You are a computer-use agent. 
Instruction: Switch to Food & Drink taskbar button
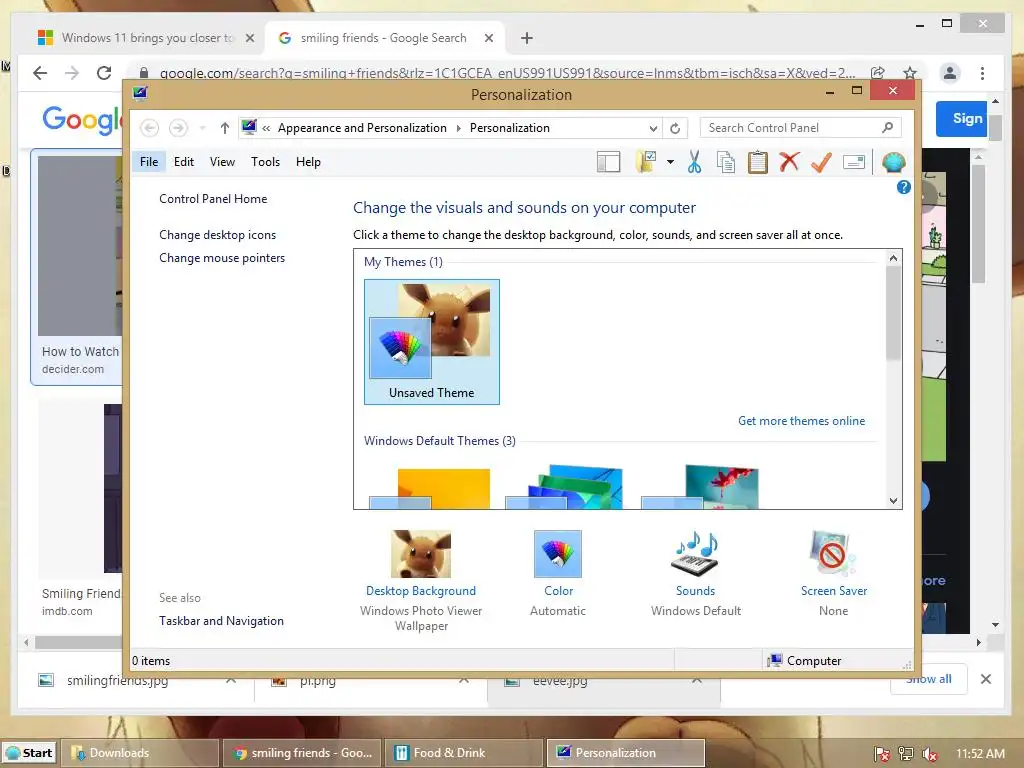pos(464,753)
